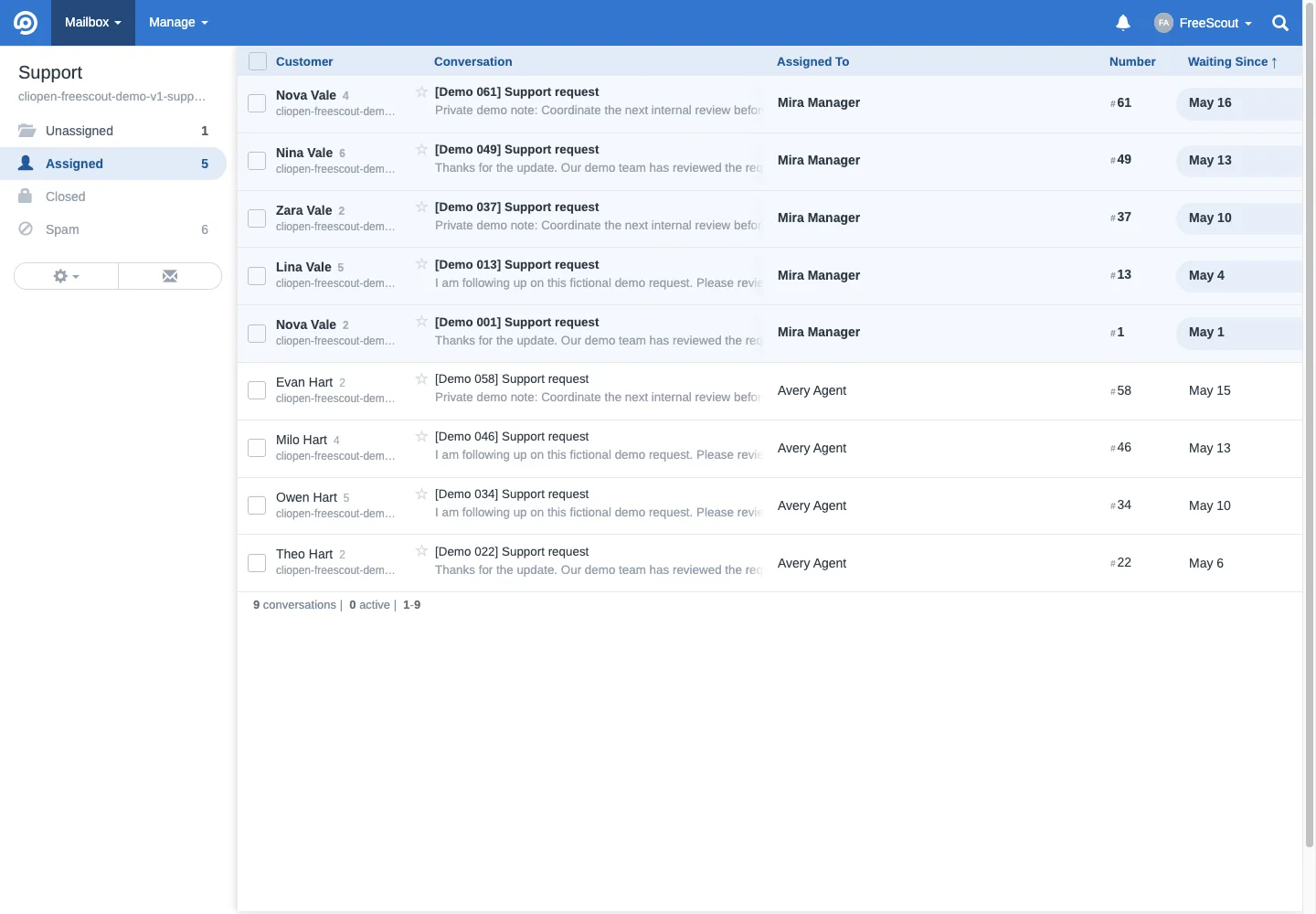The width and height of the screenshot is (1316, 914).
Task: Click customer name Zara Vale
Action: point(303,210)
